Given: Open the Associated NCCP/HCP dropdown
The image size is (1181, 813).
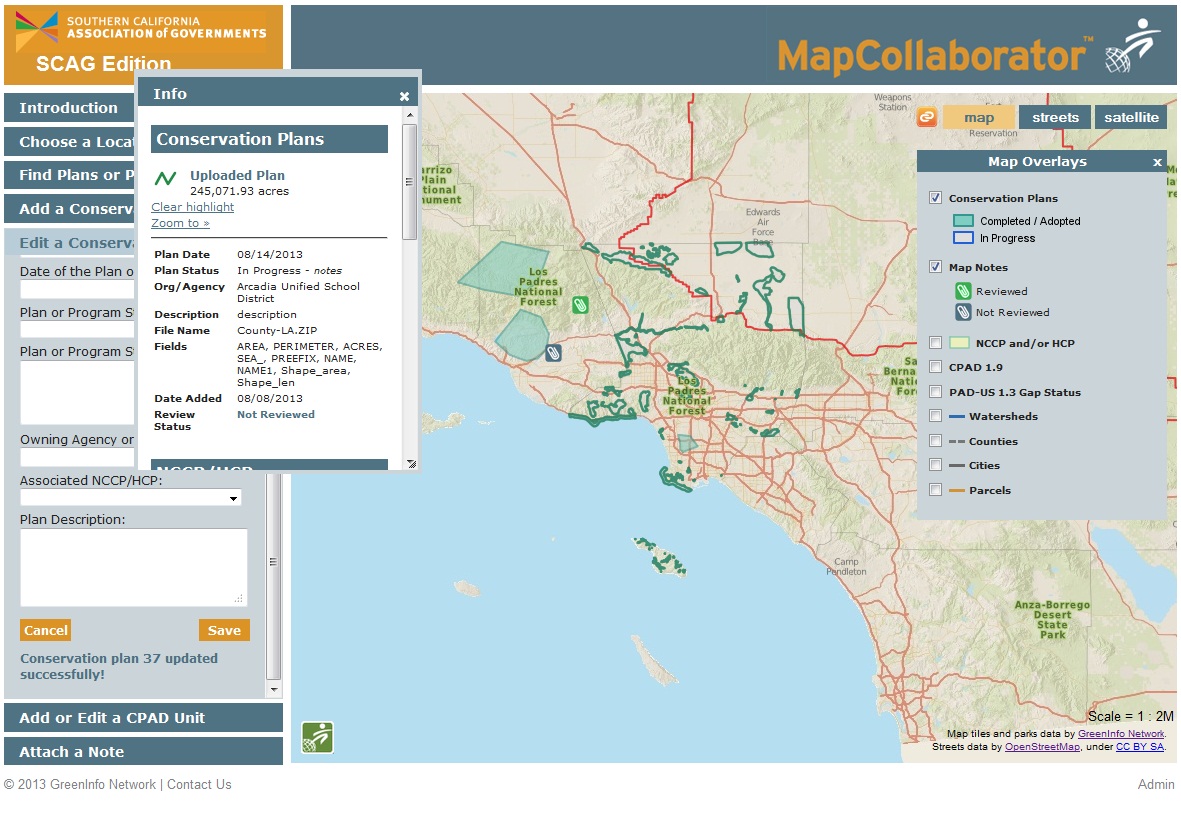Looking at the screenshot, I should tap(130, 498).
